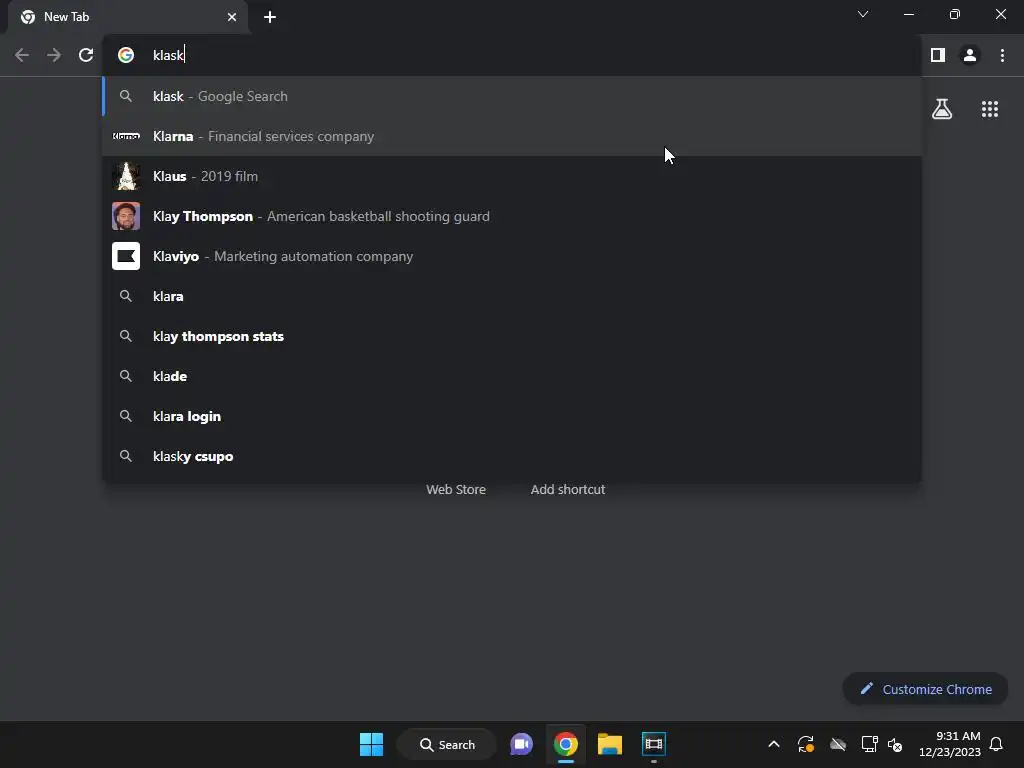
Task: Click the Chrome taskbar icon
Action: click(x=566, y=744)
